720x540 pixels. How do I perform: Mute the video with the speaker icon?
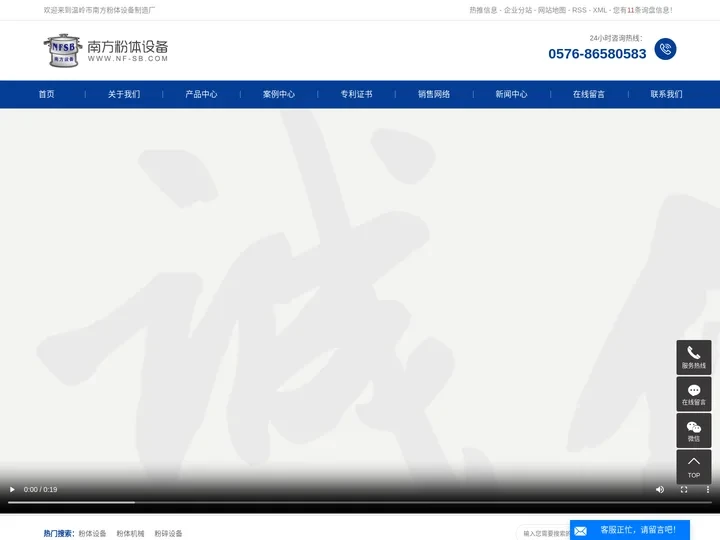click(659, 489)
